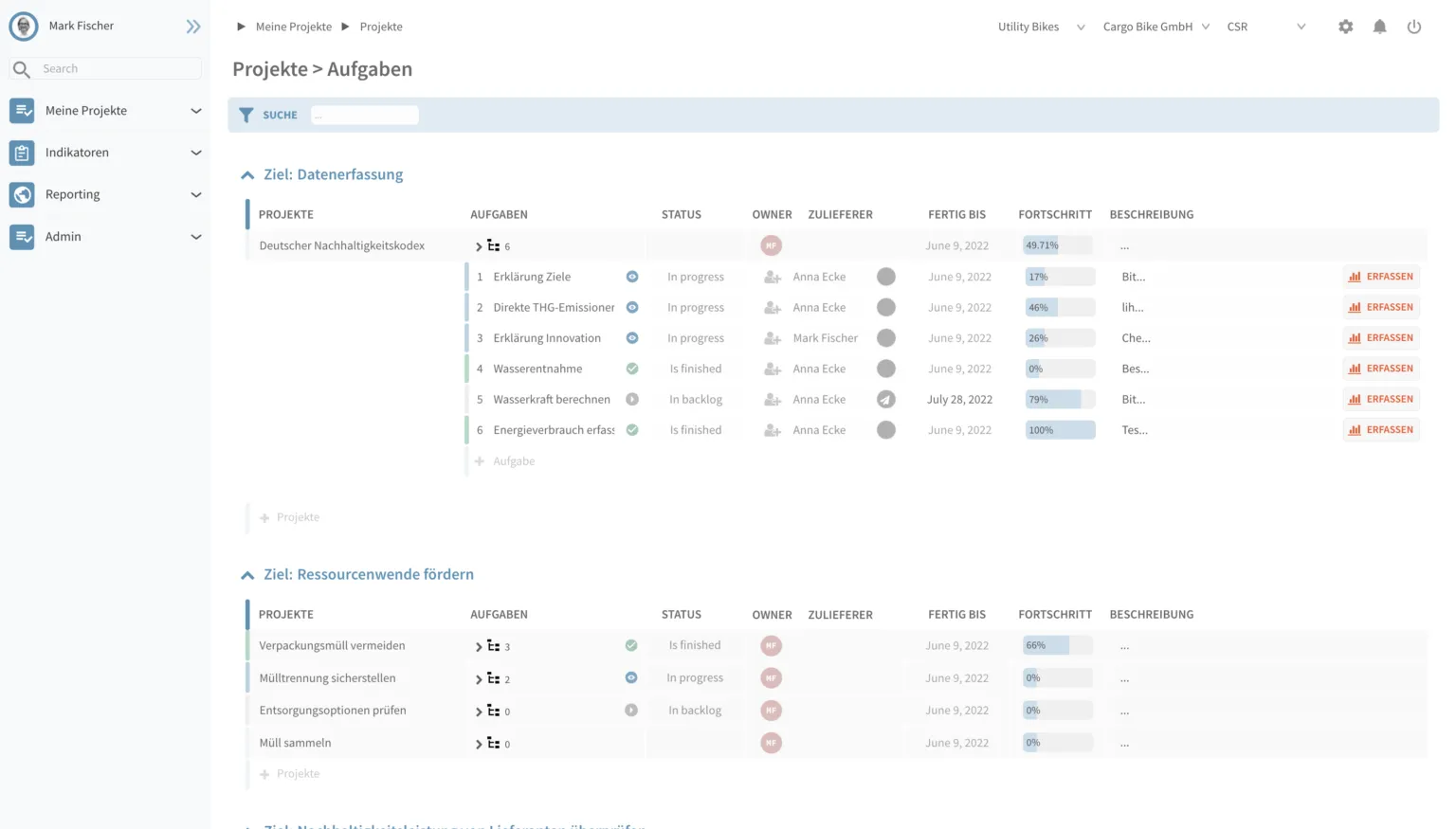Click Meine Projekte breadcrumb link
The image size is (1456, 829).
point(293,27)
